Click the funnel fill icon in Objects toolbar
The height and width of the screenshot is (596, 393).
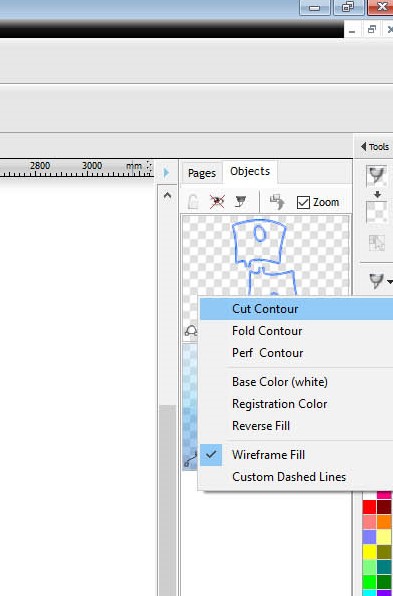click(240, 201)
